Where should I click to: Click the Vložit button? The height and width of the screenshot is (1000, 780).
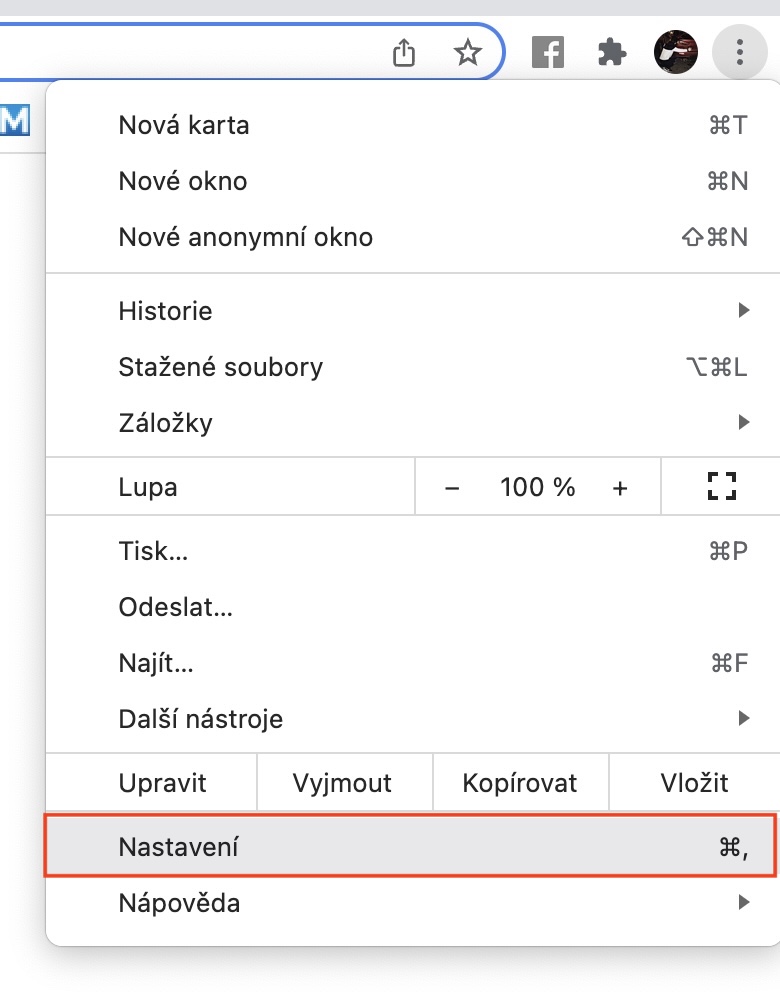[x=694, y=783]
